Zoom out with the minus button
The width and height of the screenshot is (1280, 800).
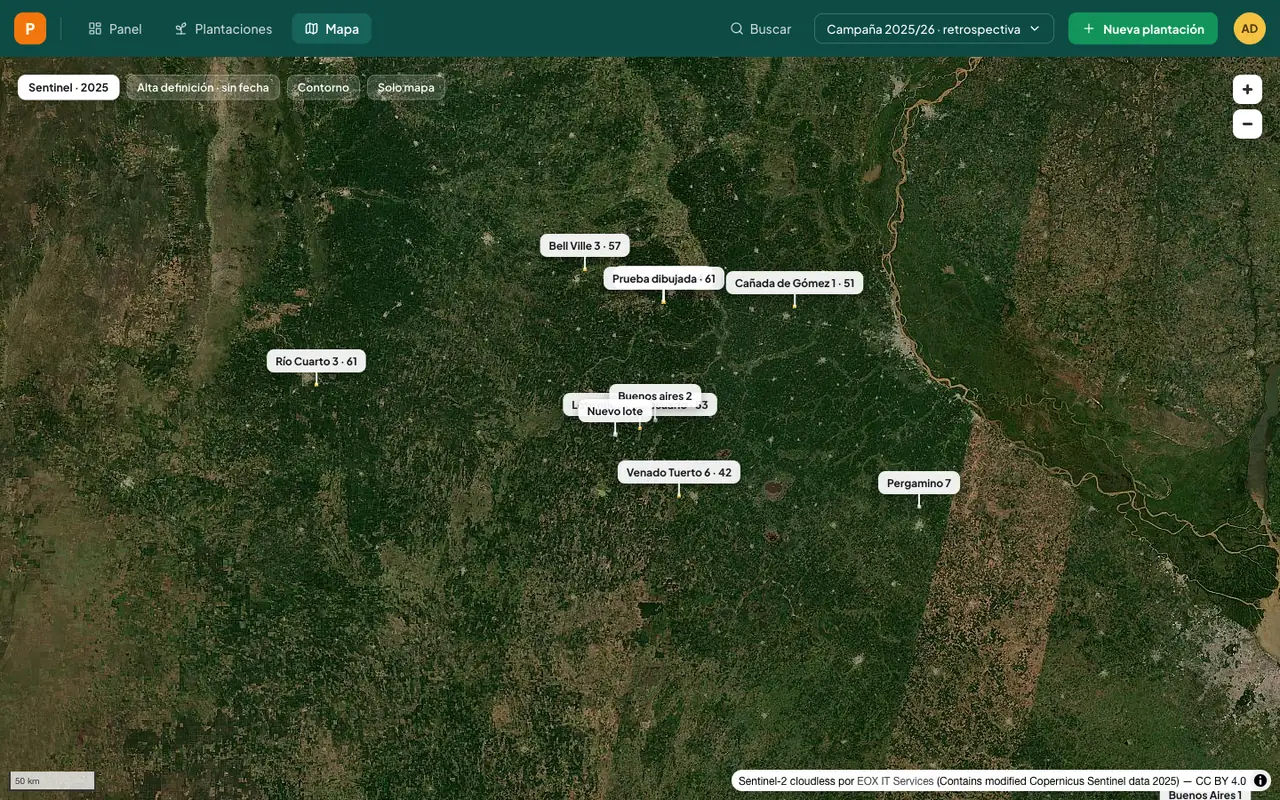(x=1247, y=124)
